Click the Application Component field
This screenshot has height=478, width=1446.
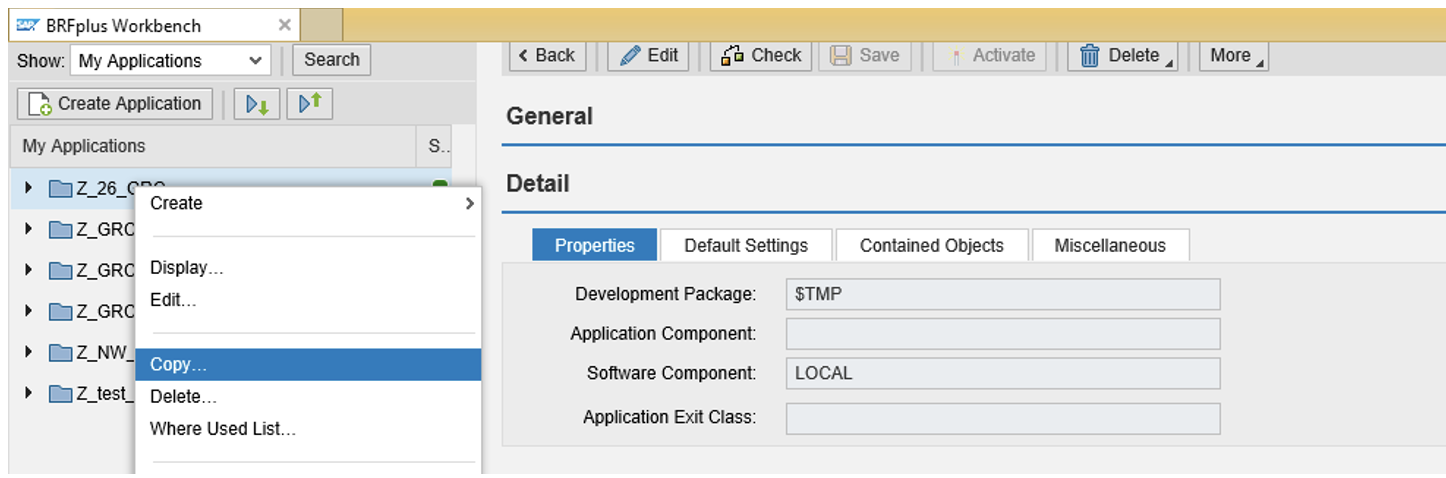click(x=1003, y=334)
